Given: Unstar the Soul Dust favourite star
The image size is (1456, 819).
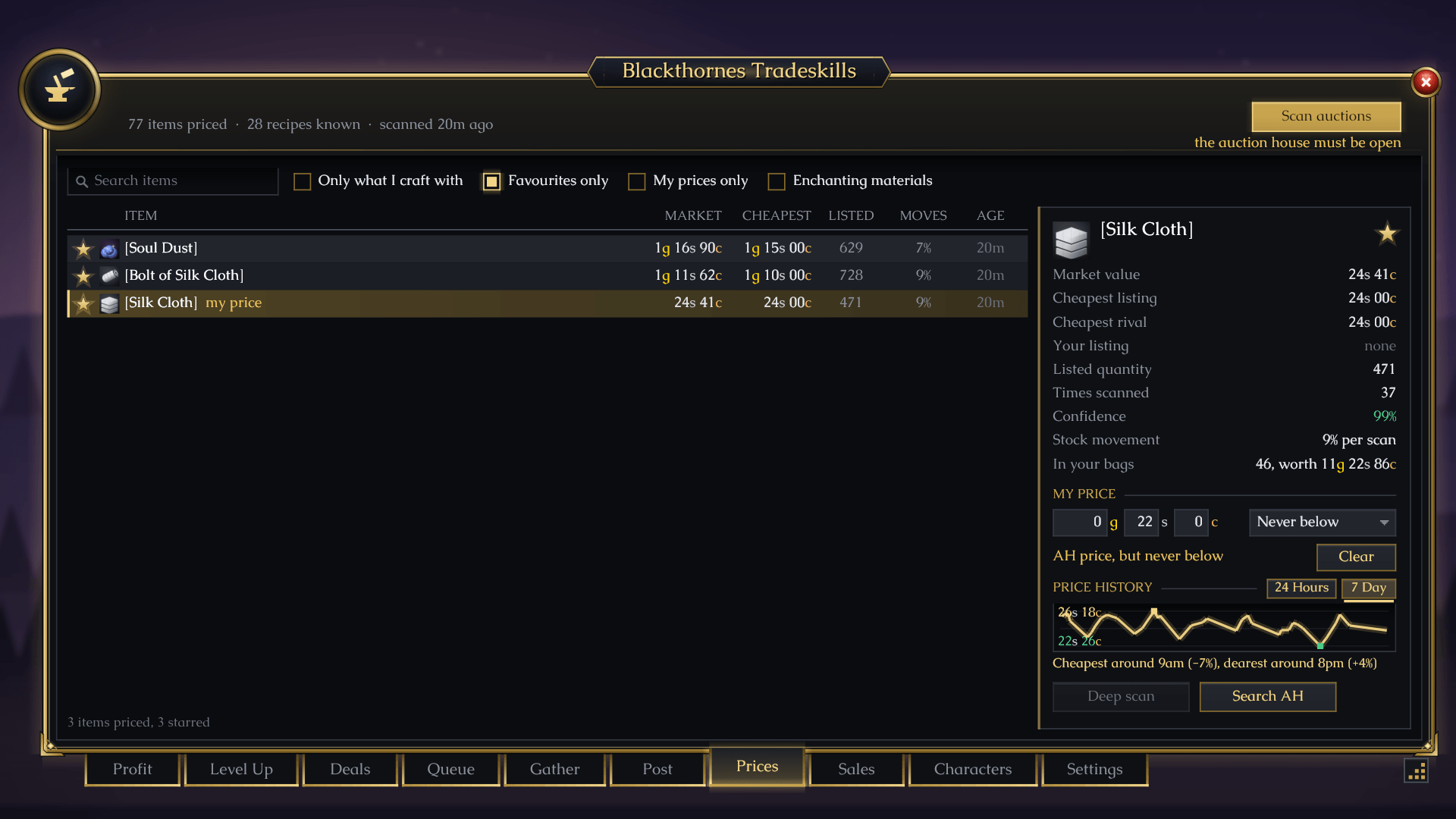Looking at the screenshot, I should [83, 249].
